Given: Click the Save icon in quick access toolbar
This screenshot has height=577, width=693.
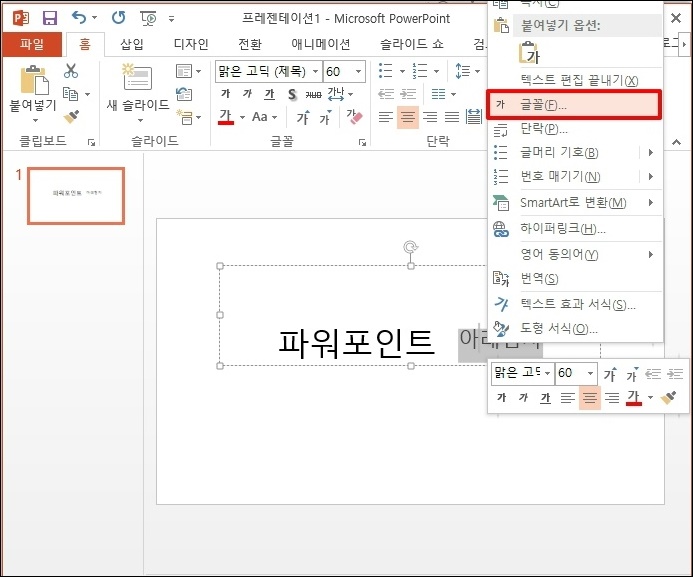Looking at the screenshot, I should tap(50, 18).
